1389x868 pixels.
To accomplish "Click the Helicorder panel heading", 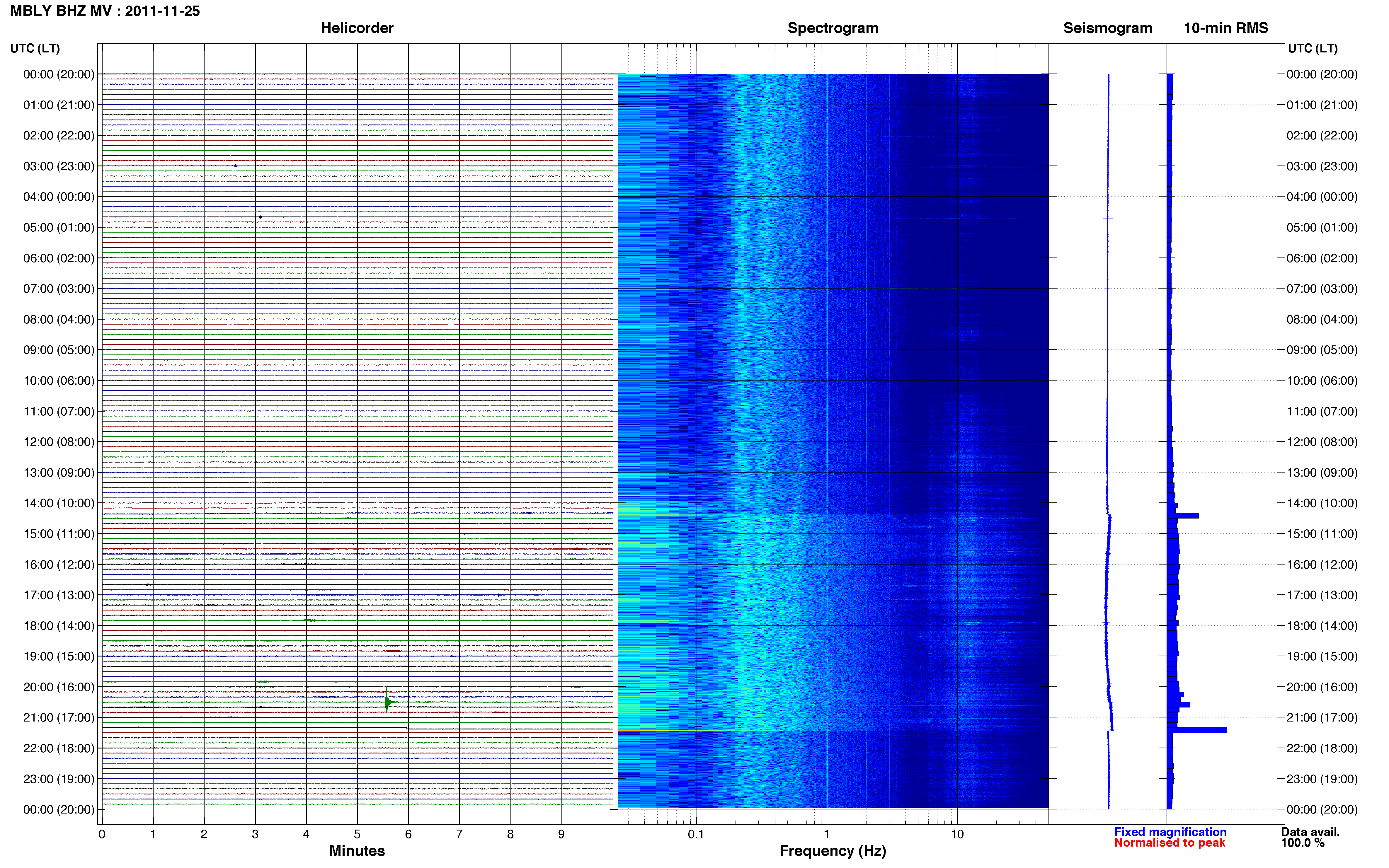I will (357, 28).
